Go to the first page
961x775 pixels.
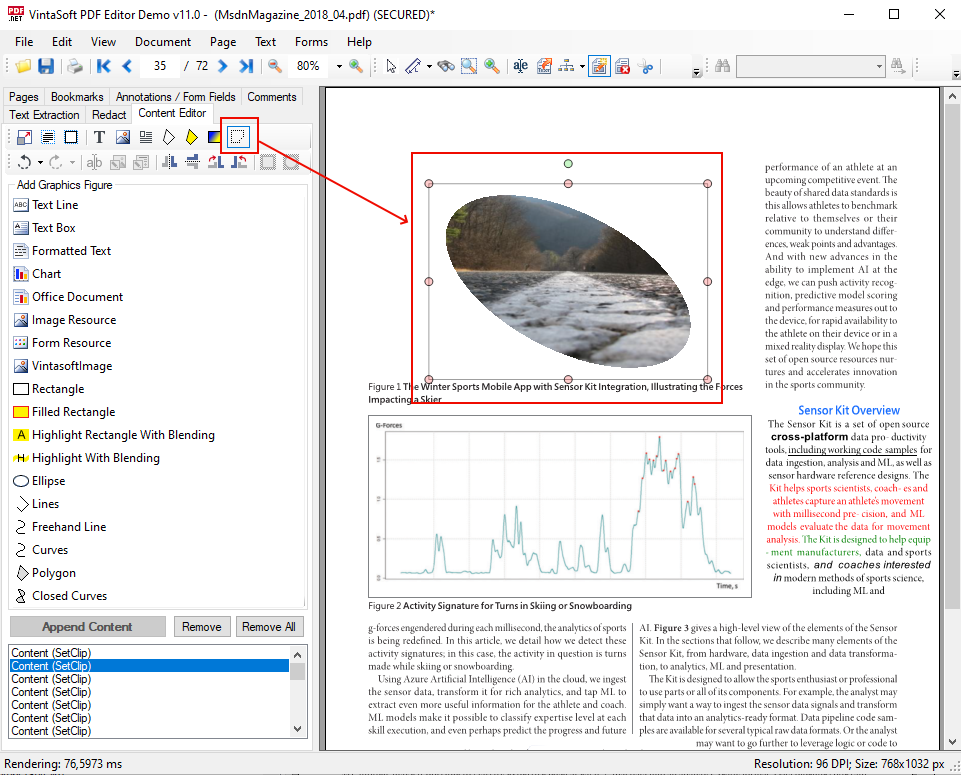click(104, 66)
